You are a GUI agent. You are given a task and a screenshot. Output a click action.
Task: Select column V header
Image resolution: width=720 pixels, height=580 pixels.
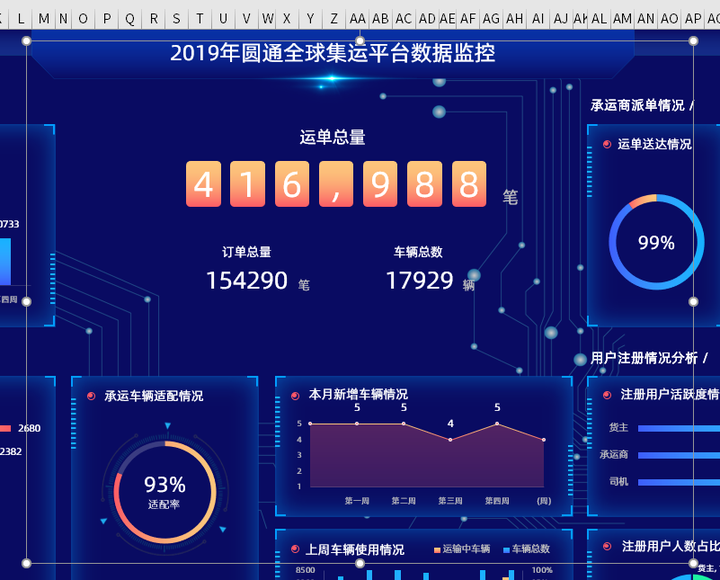coord(247,19)
